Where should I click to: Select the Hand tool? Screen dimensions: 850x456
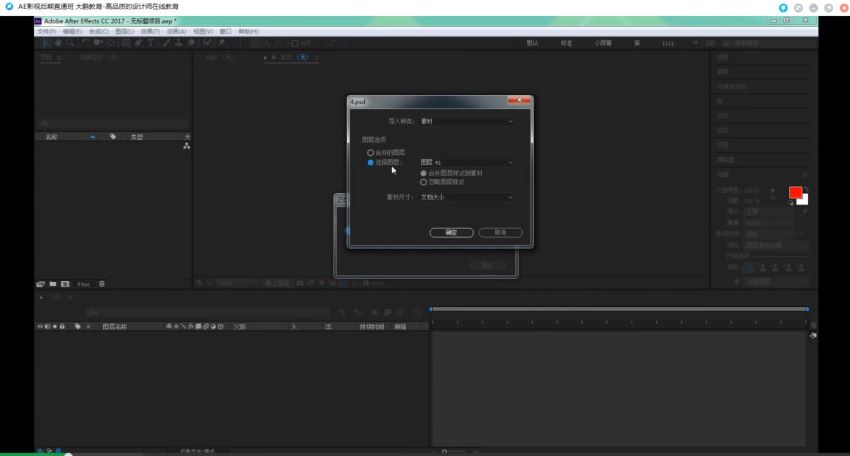click(x=58, y=43)
